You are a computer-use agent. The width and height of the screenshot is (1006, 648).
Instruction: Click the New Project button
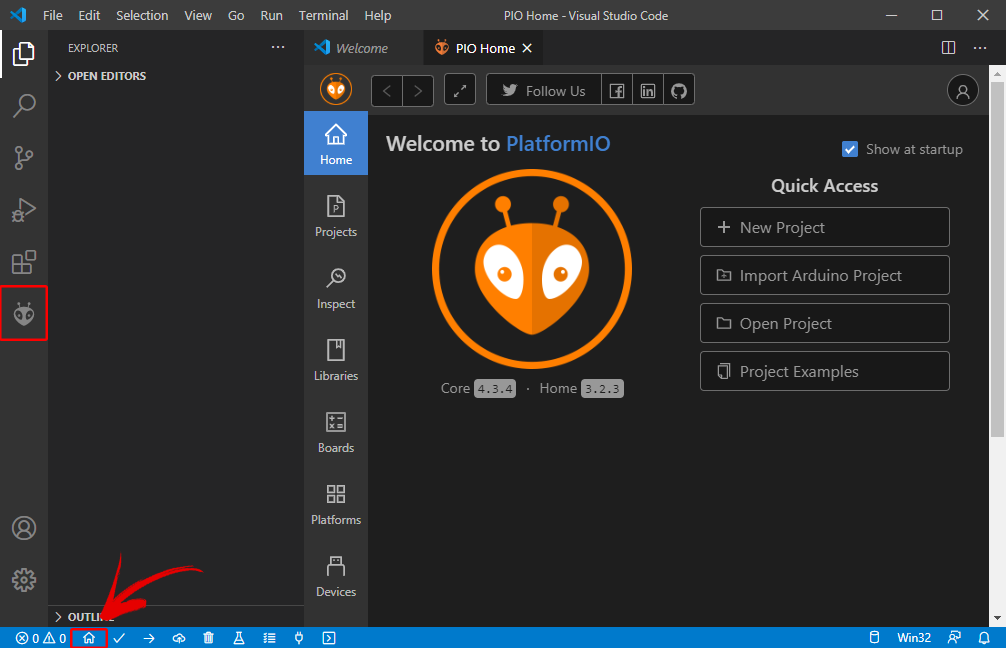pyautogui.click(x=824, y=227)
